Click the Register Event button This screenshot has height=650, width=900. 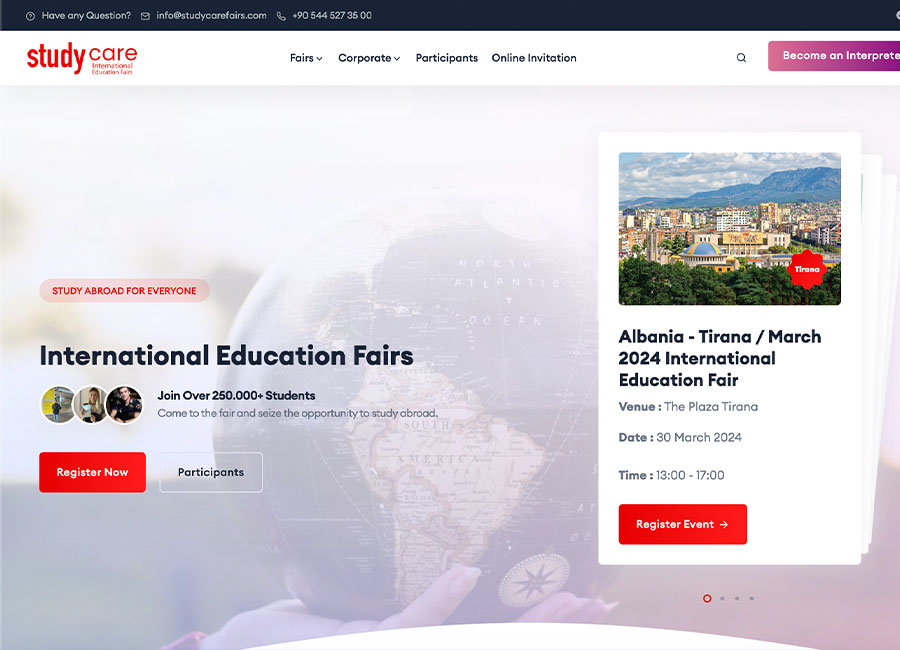pyautogui.click(x=682, y=524)
